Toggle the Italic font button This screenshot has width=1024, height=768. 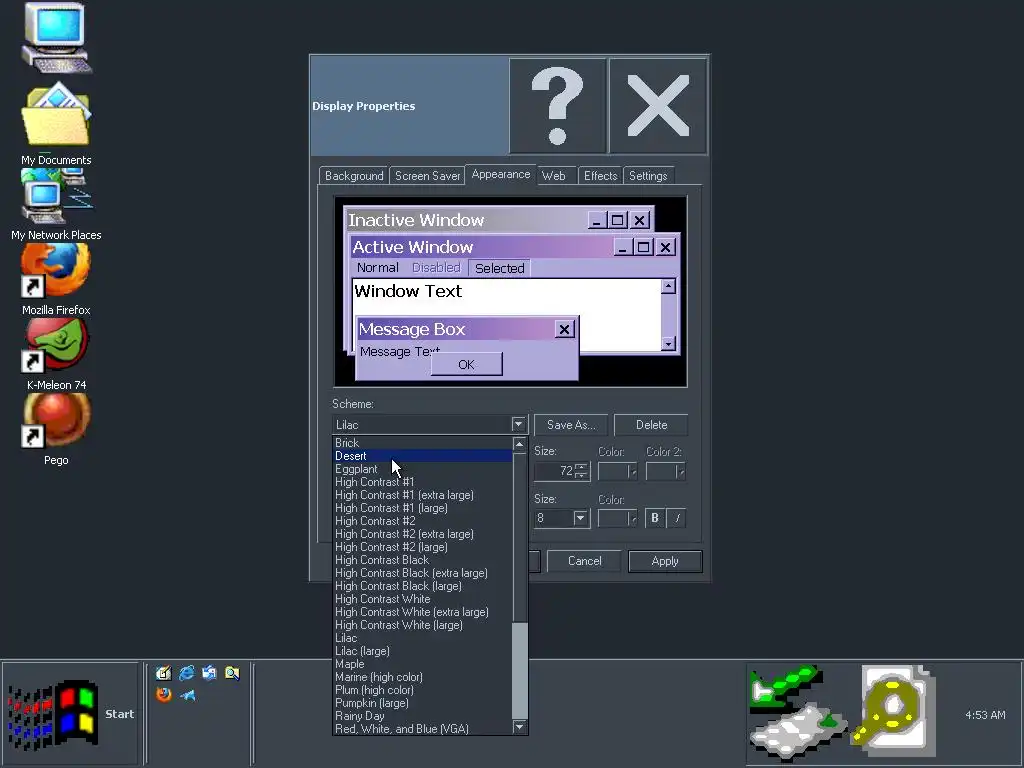tap(677, 519)
